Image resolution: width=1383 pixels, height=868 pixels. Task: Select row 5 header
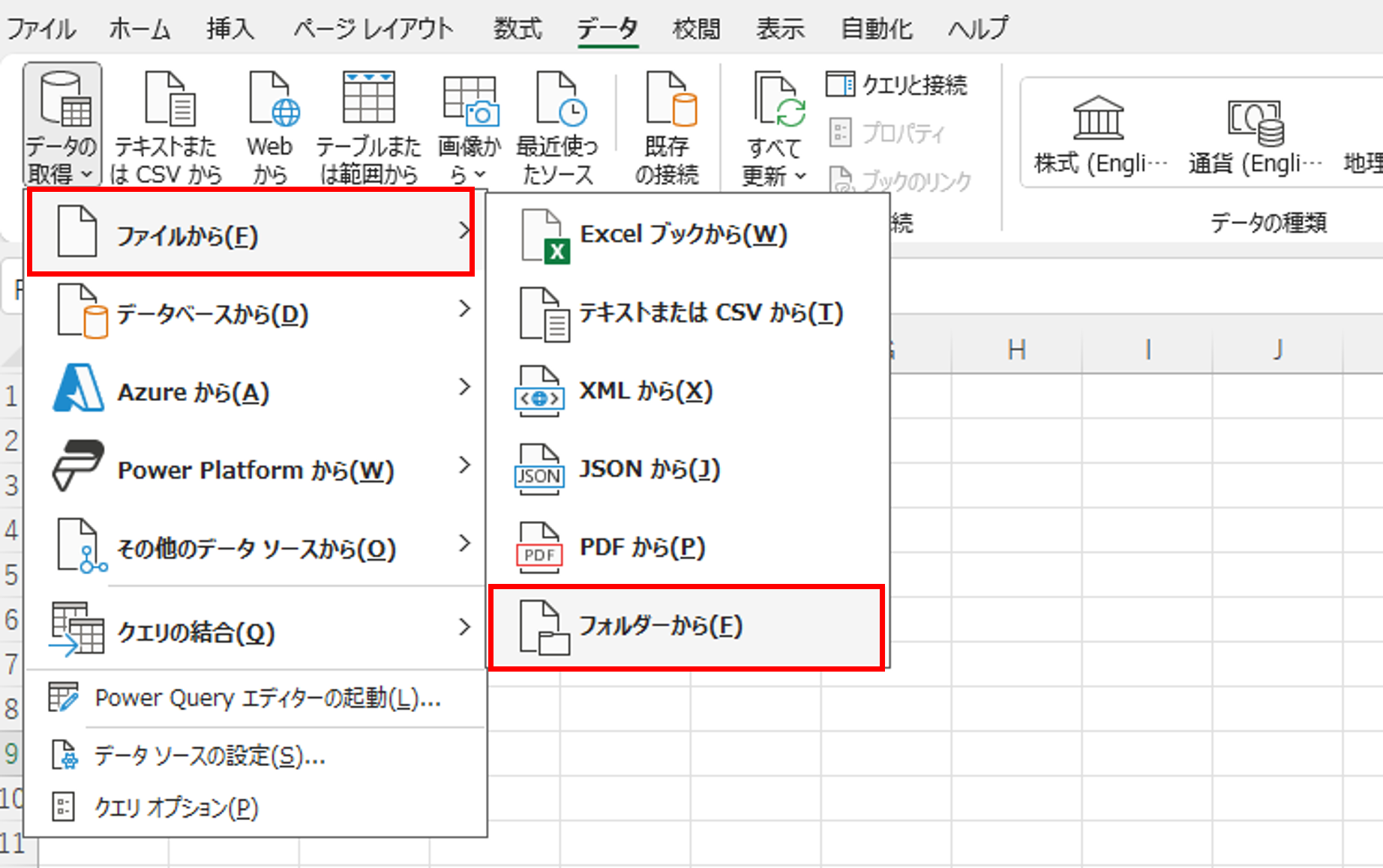(11, 575)
